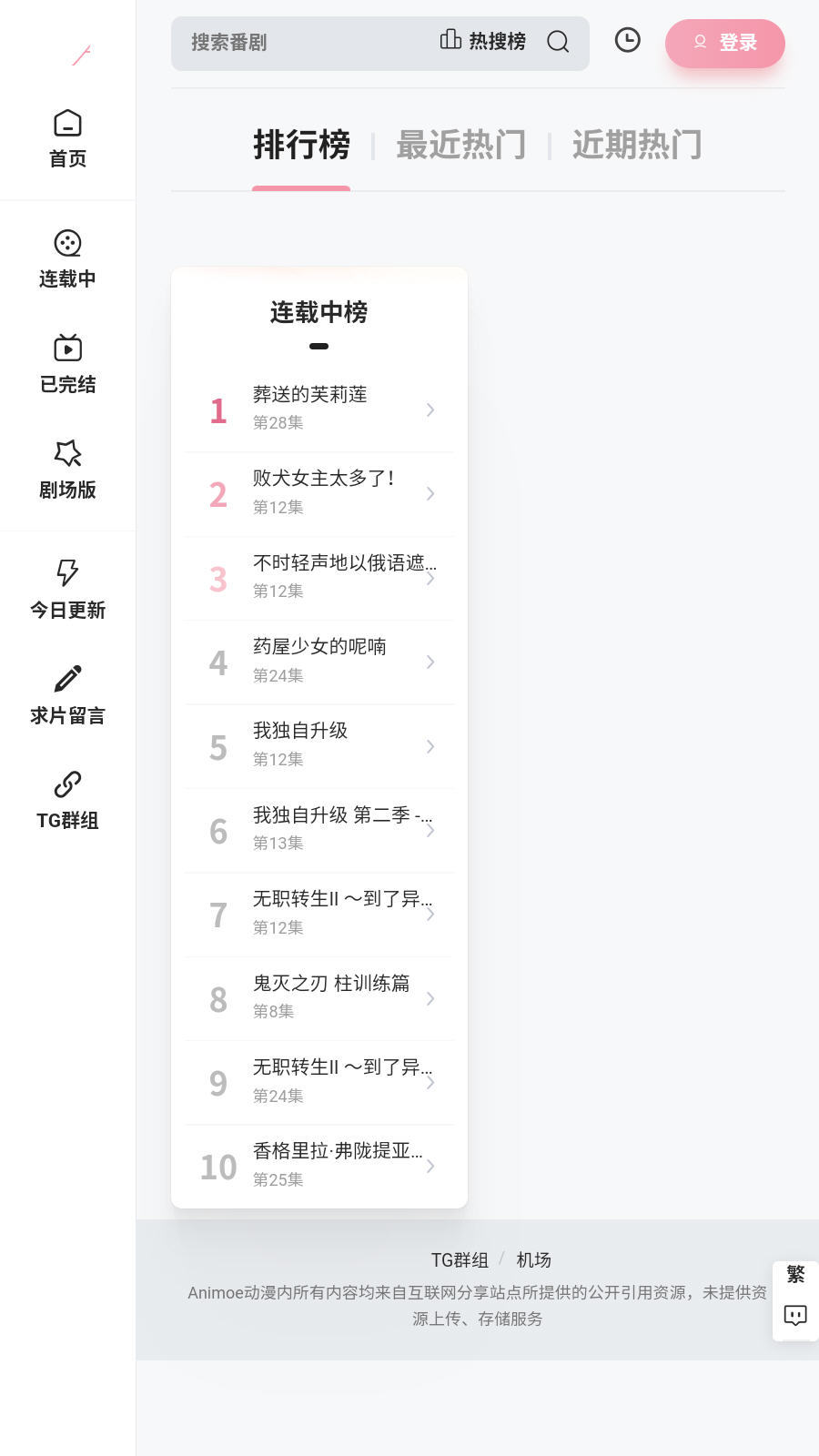Screen dimensions: 819x1456
Task: Click the 搜索番剧 search input field
Action: point(273,42)
